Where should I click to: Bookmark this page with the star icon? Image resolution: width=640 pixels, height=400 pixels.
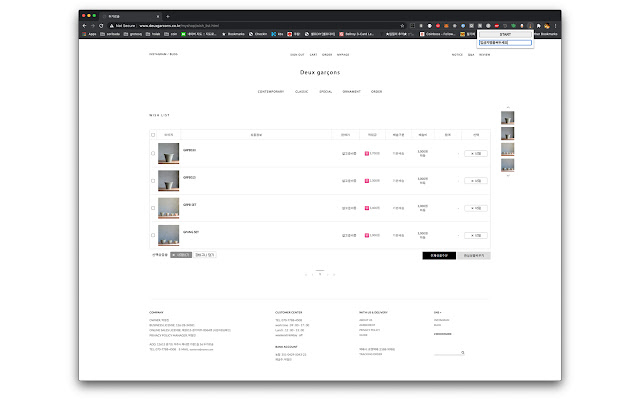pos(402,26)
